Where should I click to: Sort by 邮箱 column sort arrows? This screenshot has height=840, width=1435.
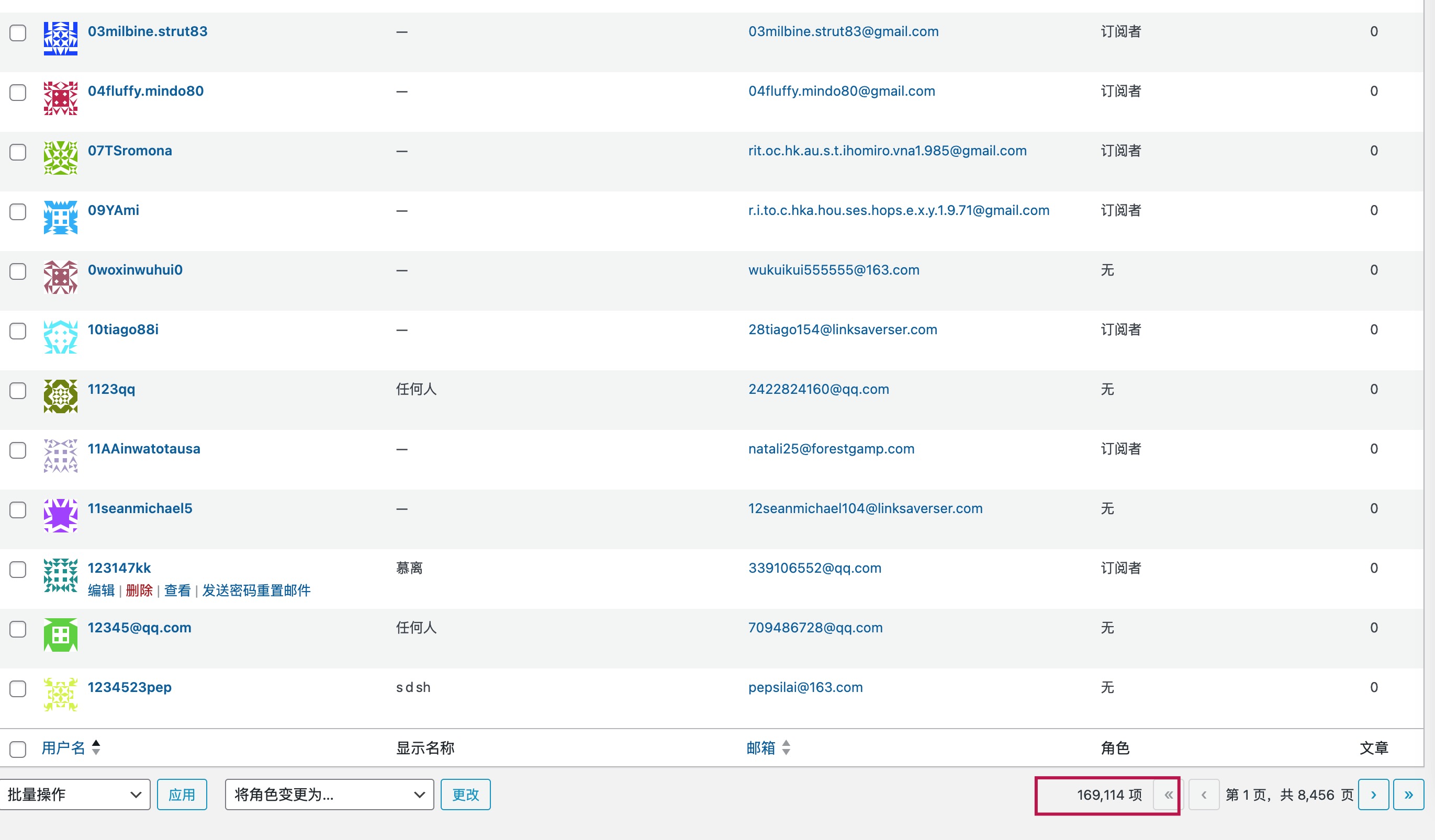[x=786, y=747]
